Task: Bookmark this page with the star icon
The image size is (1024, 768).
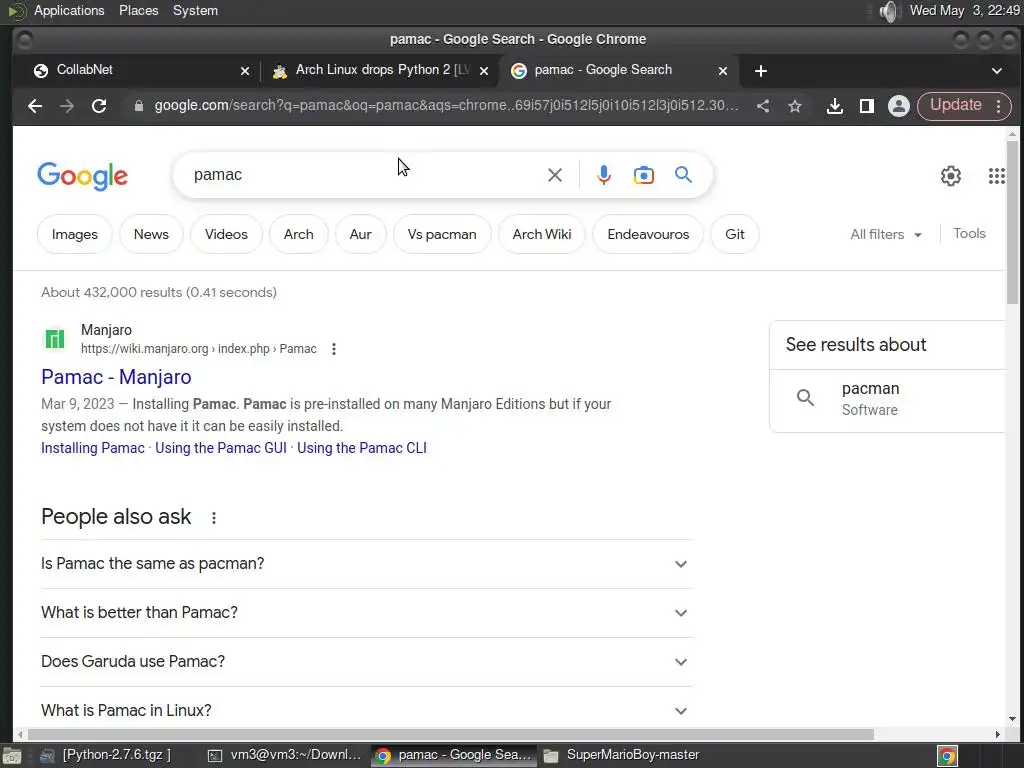Action: point(795,106)
